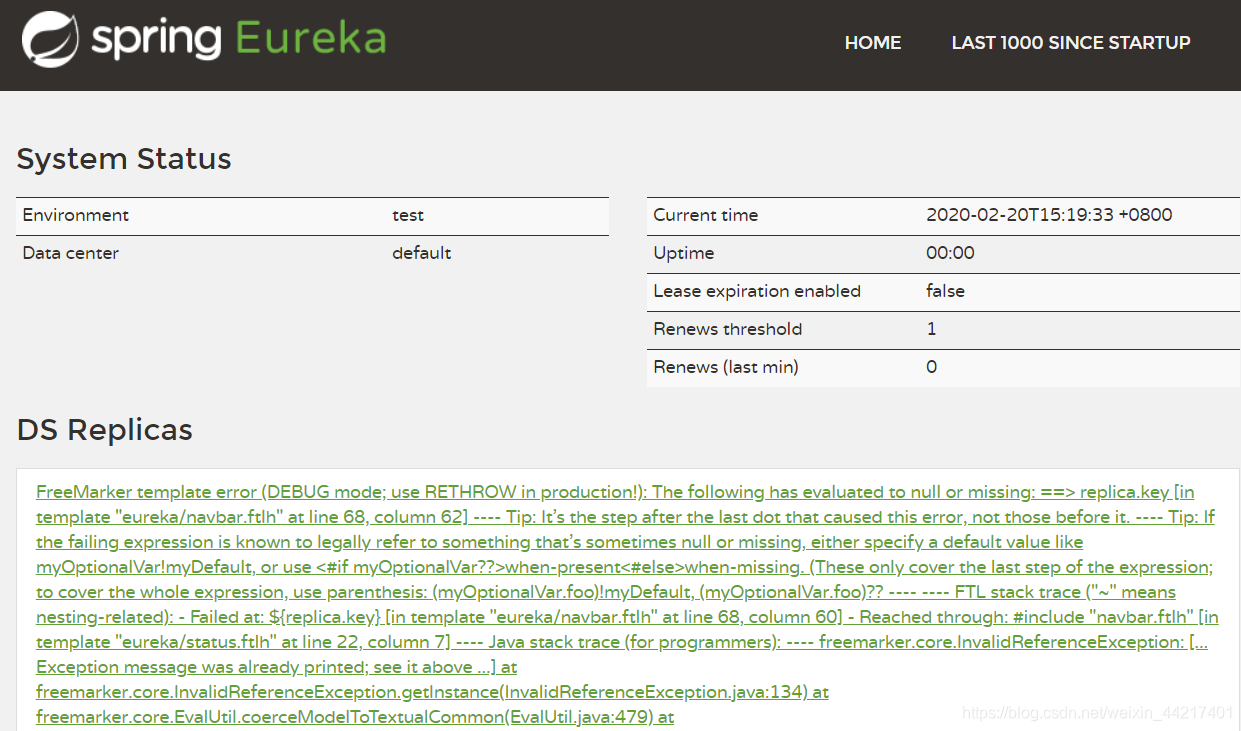
Task: Click the environment value 'test'
Action: [408, 215]
